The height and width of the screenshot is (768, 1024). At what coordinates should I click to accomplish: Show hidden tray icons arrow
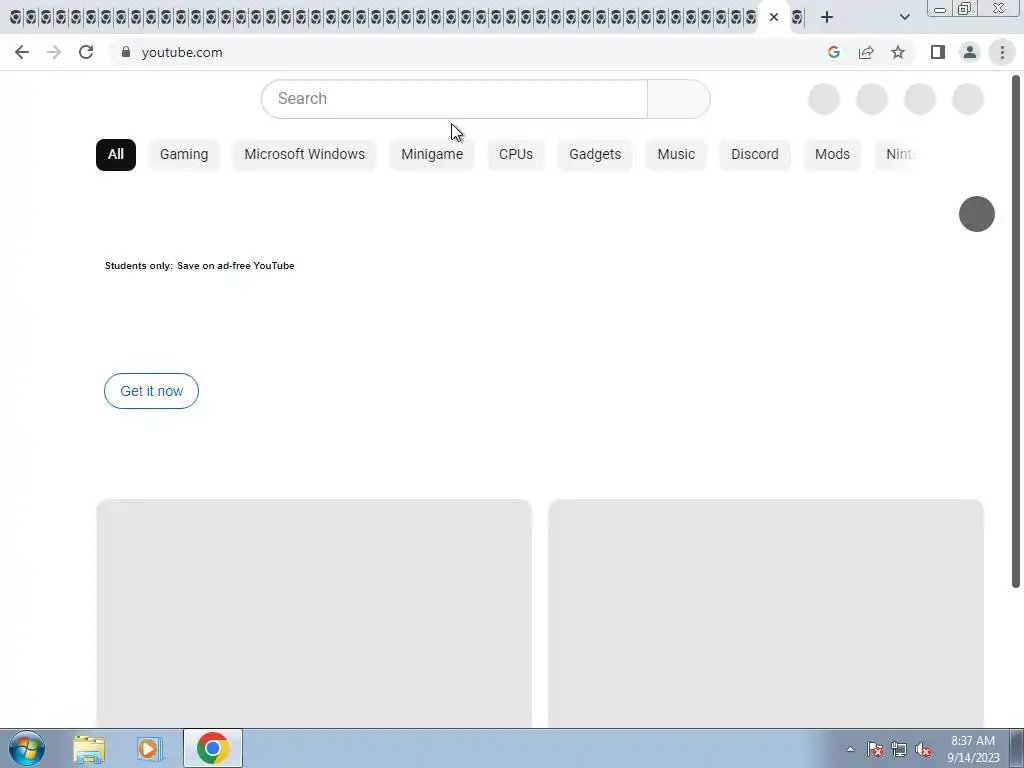(x=850, y=749)
